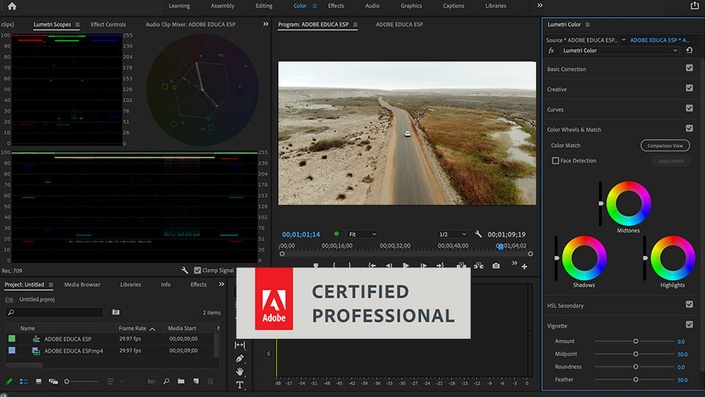This screenshot has width=705, height=397.
Task: Select the Hand tool
Action: point(240,371)
